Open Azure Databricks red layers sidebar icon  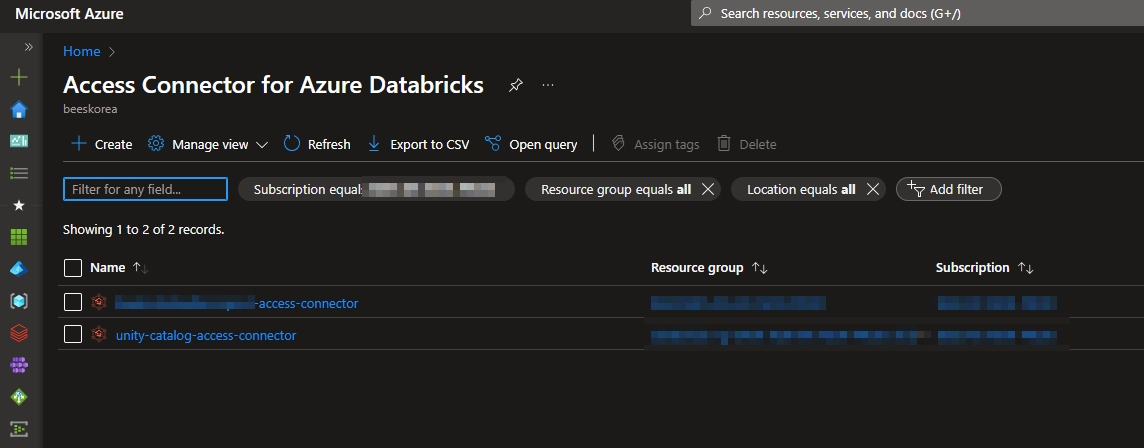point(19,333)
